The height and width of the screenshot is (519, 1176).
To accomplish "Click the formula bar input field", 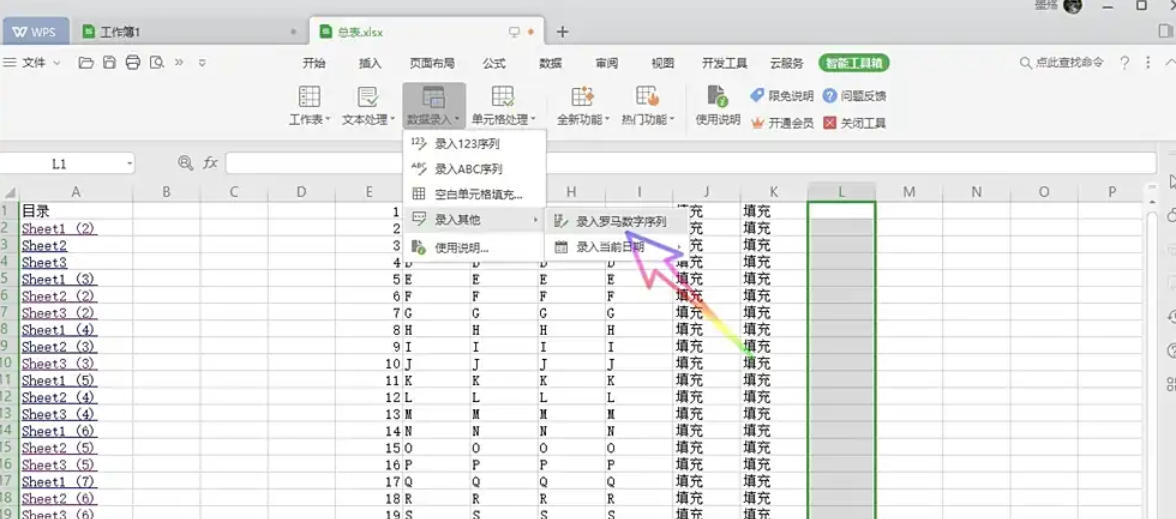I will click(x=690, y=163).
